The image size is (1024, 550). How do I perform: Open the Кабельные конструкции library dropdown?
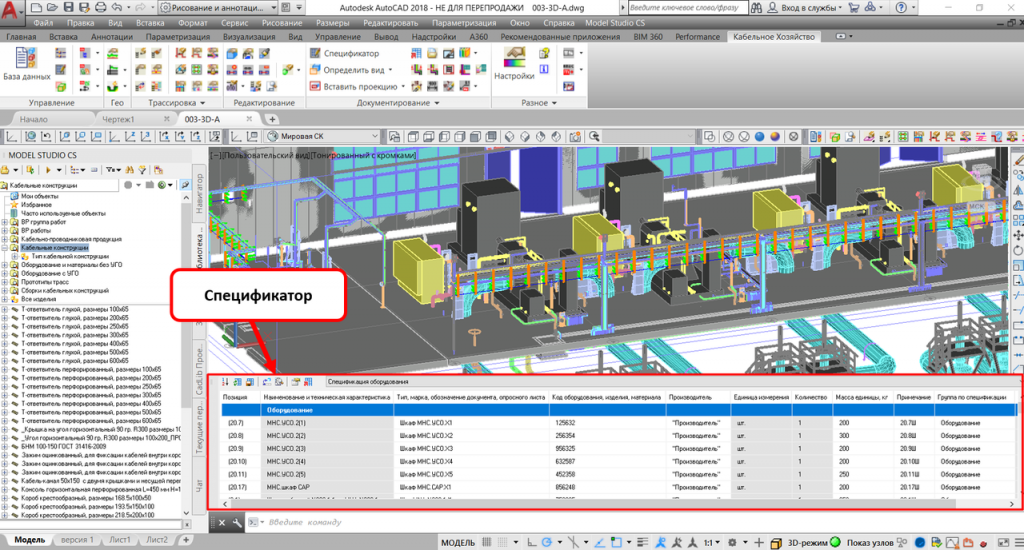click(61, 186)
